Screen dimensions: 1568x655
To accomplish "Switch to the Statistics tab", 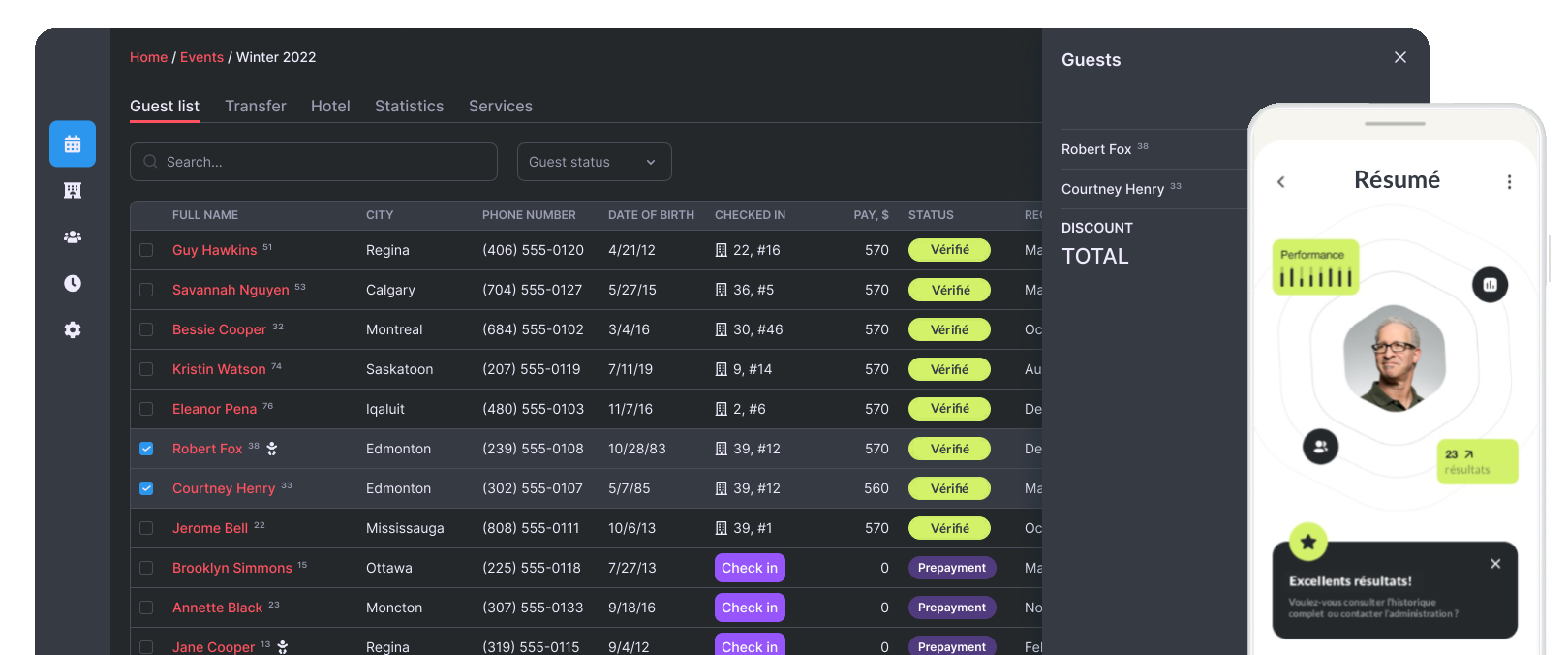I will [x=409, y=106].
